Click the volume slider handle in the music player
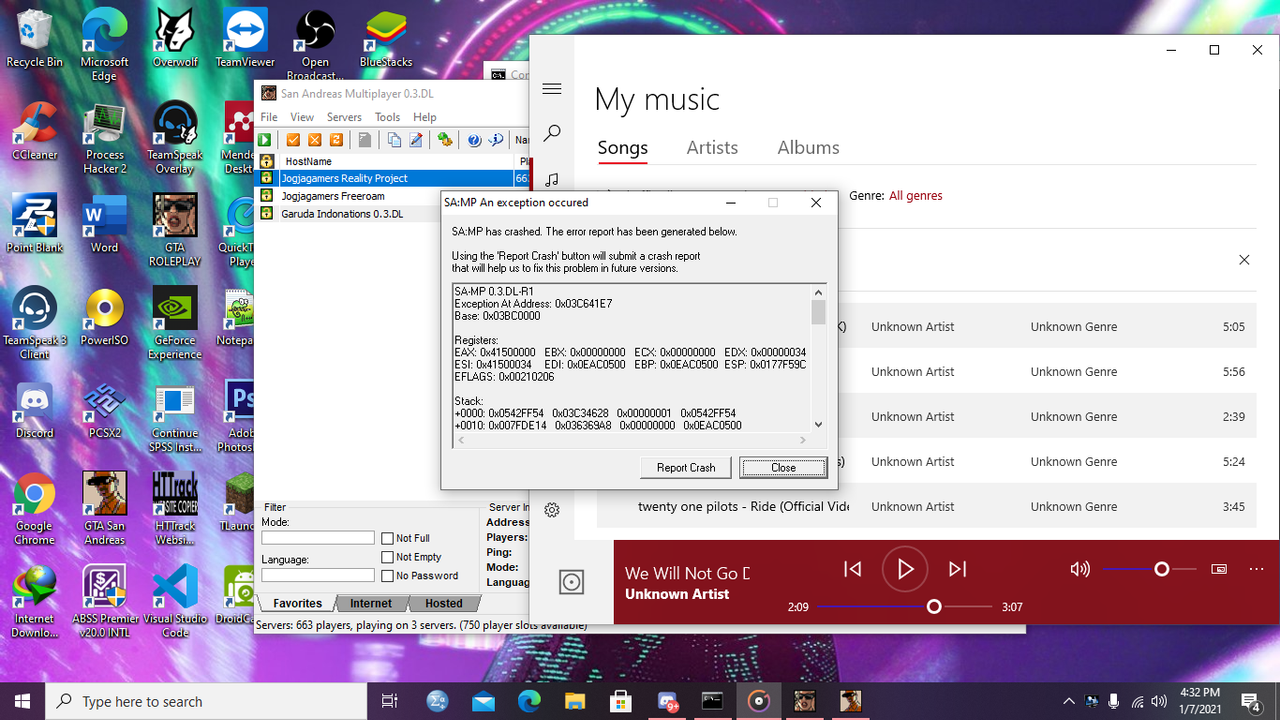Viewport: 1280px width, 720px height. tap(1161, 569)
